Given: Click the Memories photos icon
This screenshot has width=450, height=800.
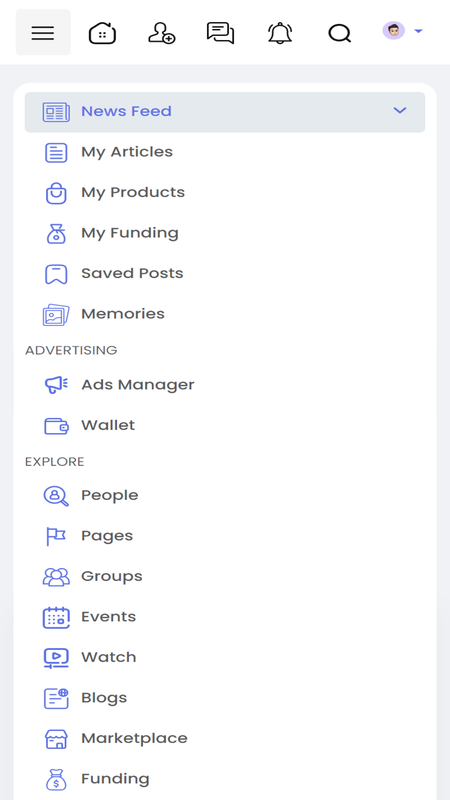Looking at the screenshot, I should click(56, 314).
